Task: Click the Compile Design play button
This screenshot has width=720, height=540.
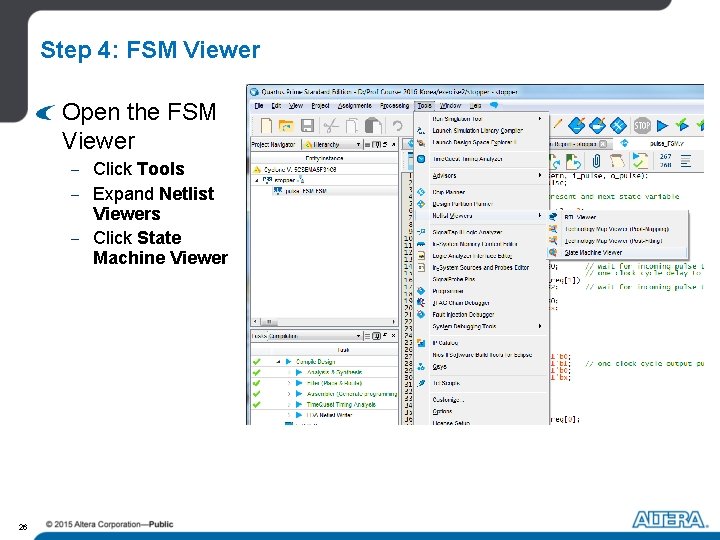Action: pos(288,362)
